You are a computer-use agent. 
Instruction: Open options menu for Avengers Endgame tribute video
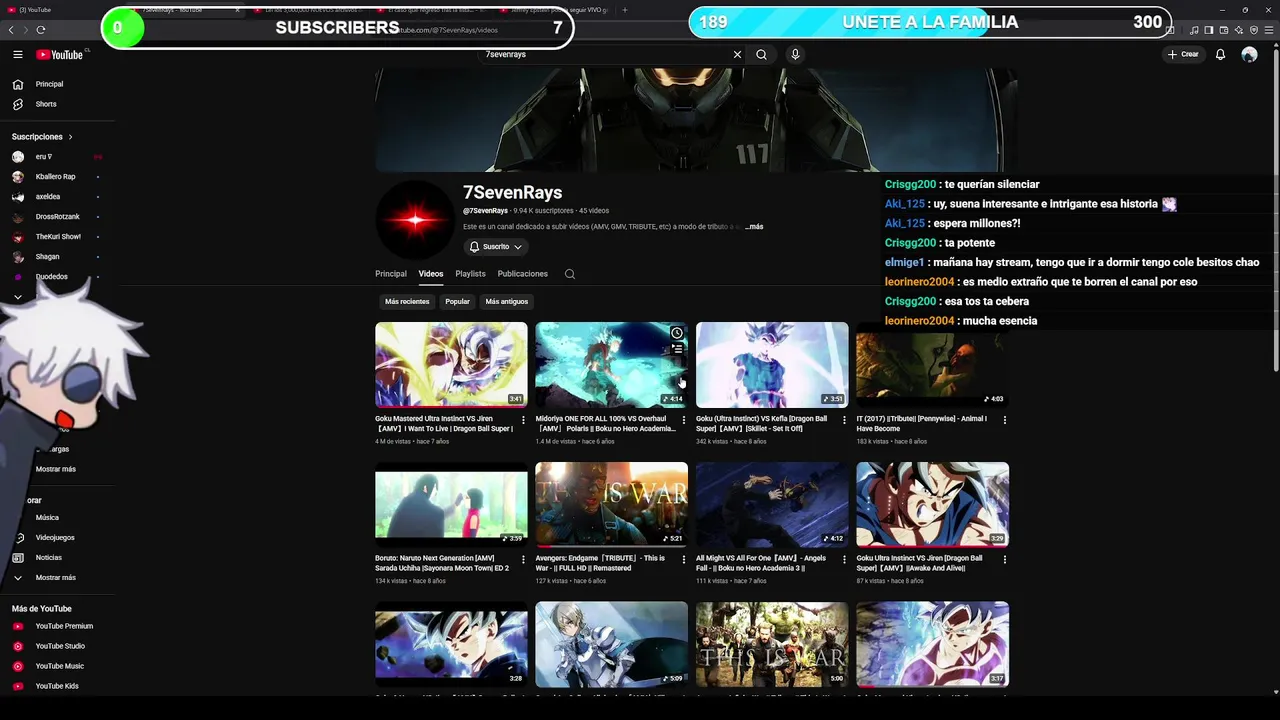(684, 560)
